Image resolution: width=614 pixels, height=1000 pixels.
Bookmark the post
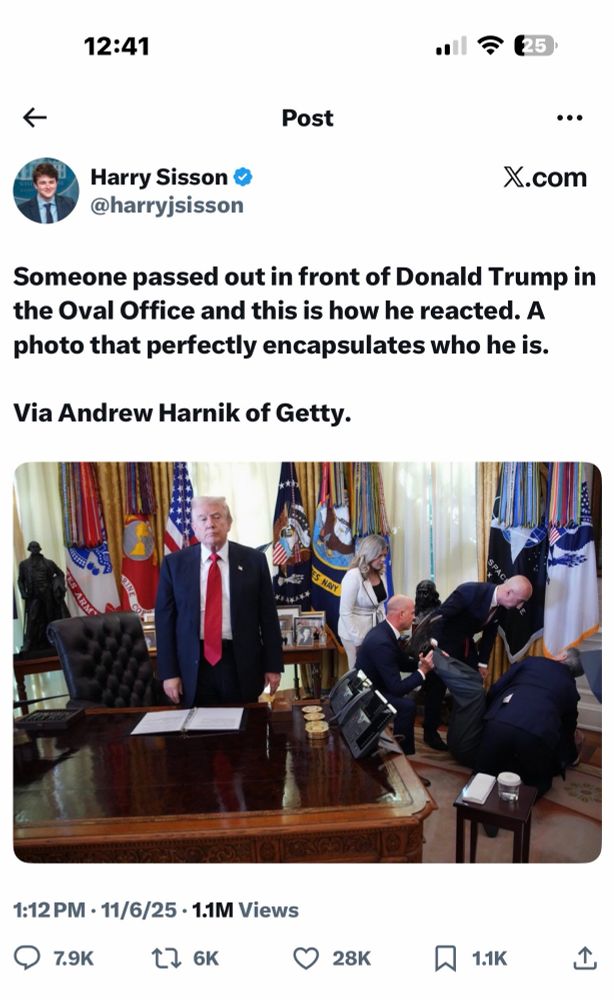pyautogui.click(x=445, y=958)
